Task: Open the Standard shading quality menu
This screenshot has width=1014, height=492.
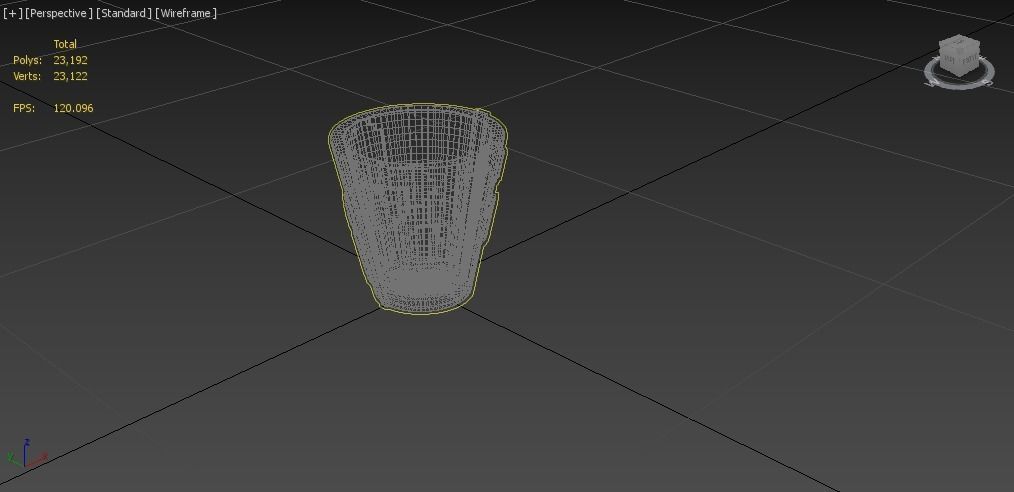Action: 124,13
